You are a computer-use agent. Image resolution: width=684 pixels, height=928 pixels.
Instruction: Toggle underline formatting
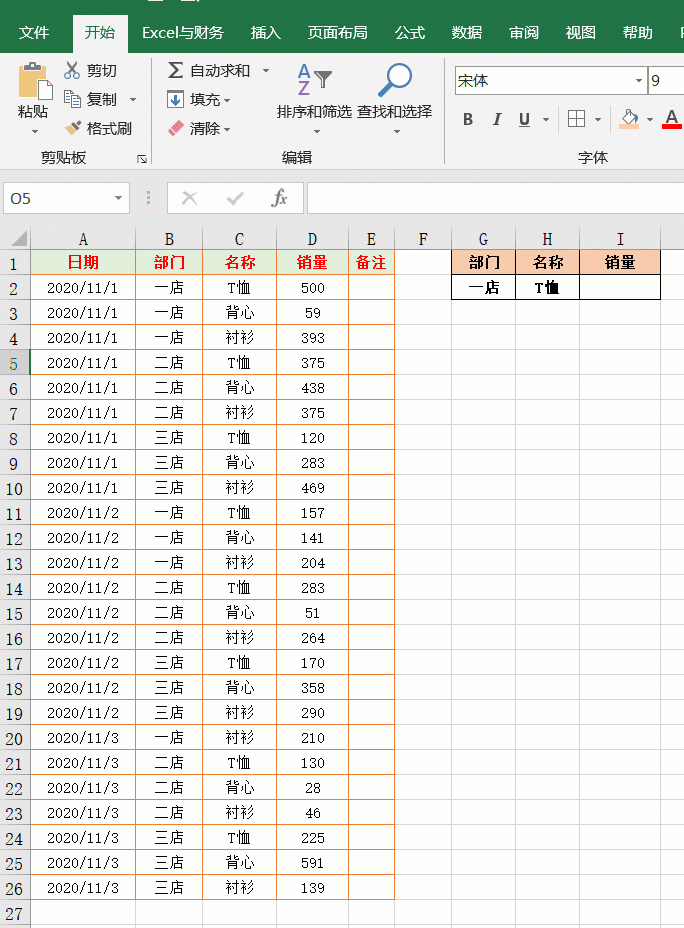pyautogui.click(x=524, y=120)
